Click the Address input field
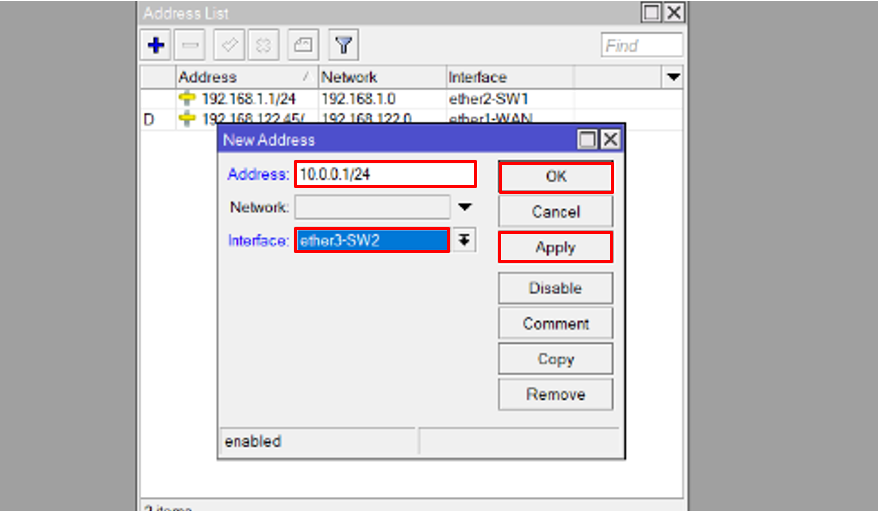This screenshot has width=878, height=511. tap(385, 174)
